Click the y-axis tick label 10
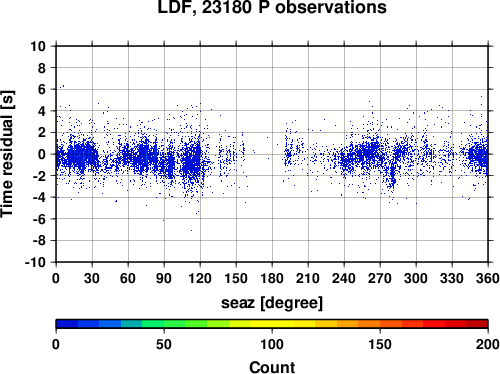Image resolution: width=500 pixels, height=374 pixels. coord(38,46)
